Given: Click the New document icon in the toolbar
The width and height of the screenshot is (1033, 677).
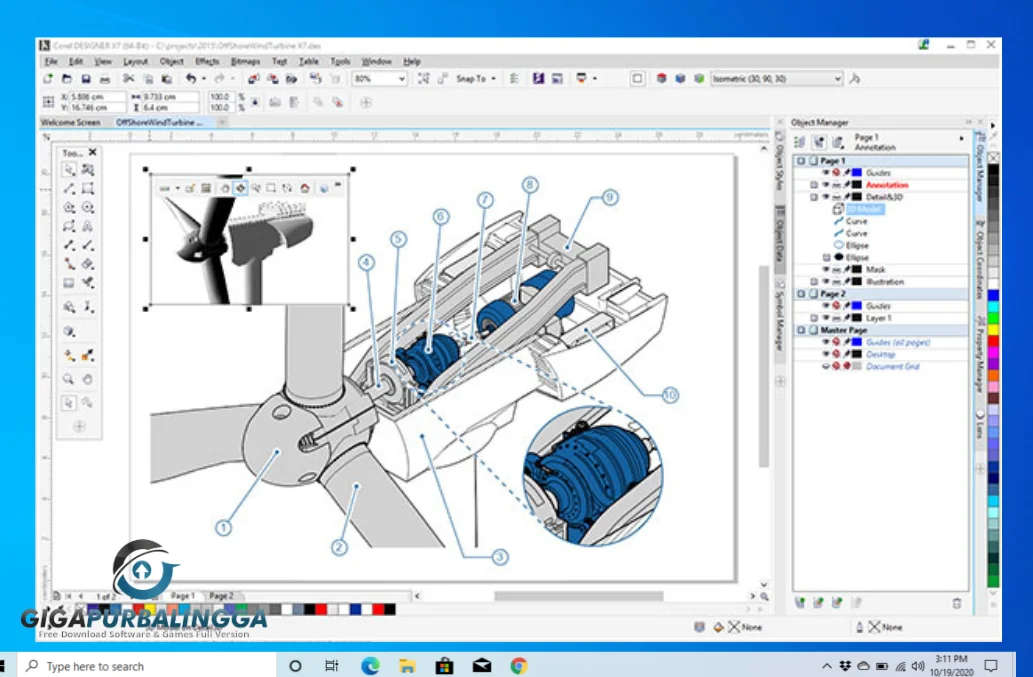Looking at the screenshot, I should click(48, 79).
